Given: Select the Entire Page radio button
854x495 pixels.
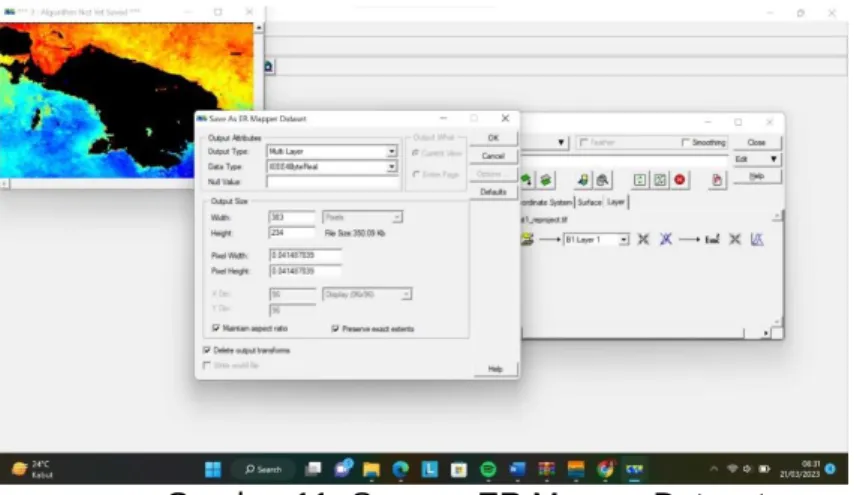Looking at the screenshot, I should [416, 174].
